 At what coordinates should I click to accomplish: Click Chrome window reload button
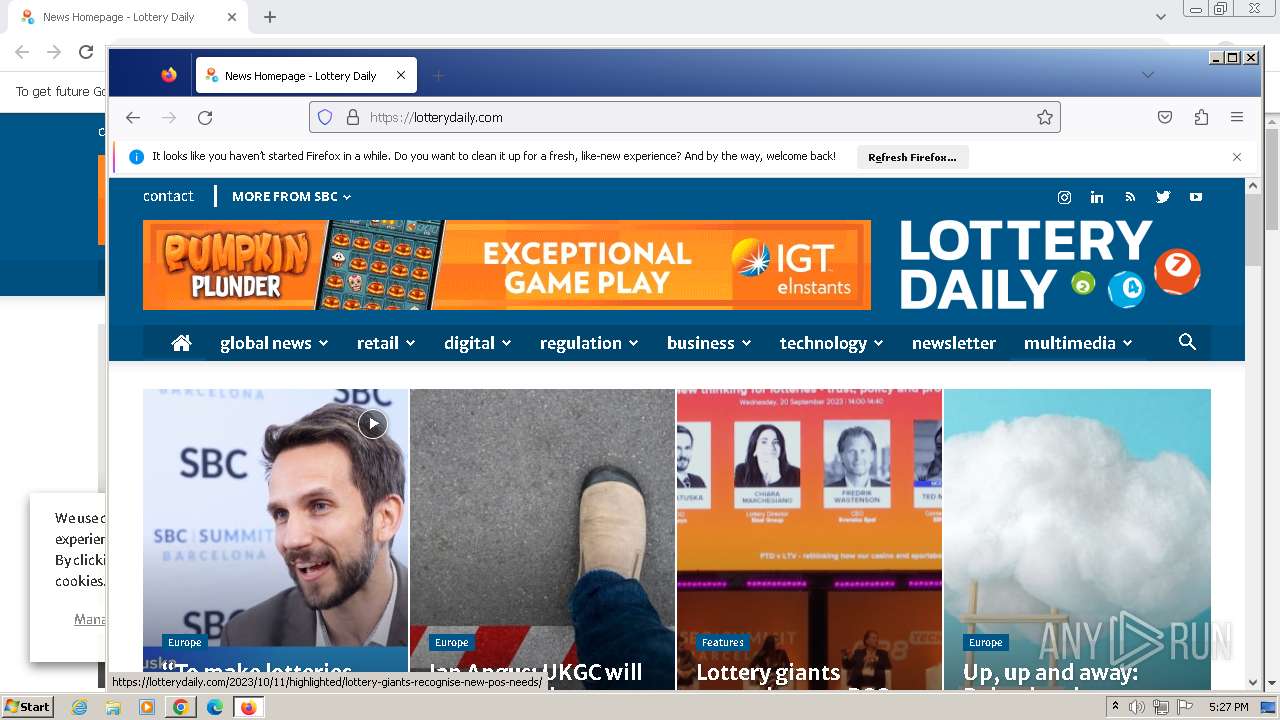tap(86, 52)
